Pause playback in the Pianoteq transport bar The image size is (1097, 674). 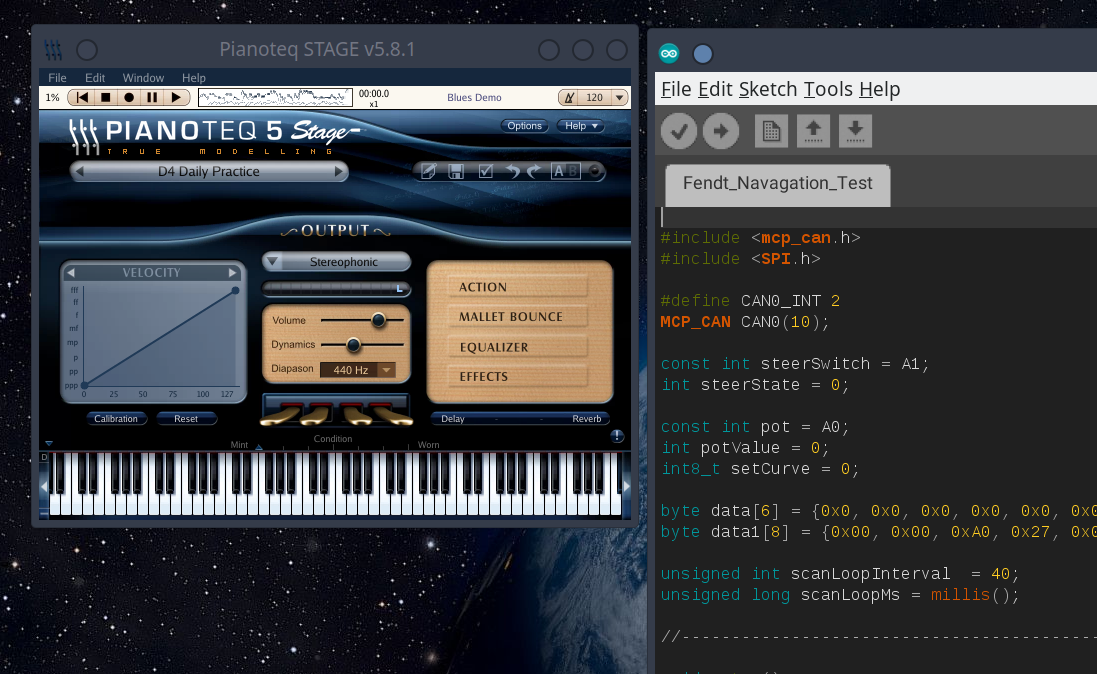[152, 97]
